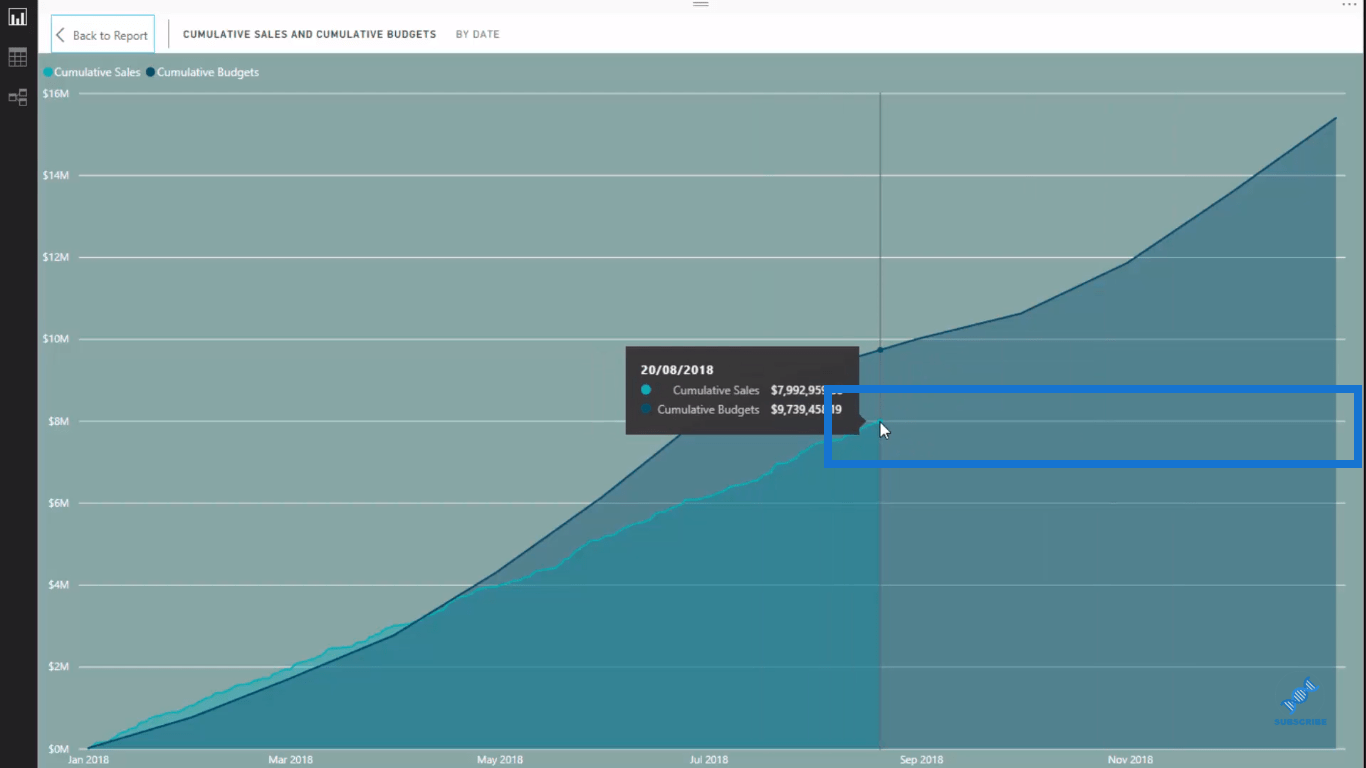Open the more options ellipsis menu
The width and height of the screenshot is (1366, 768).
coord(1350,5)
